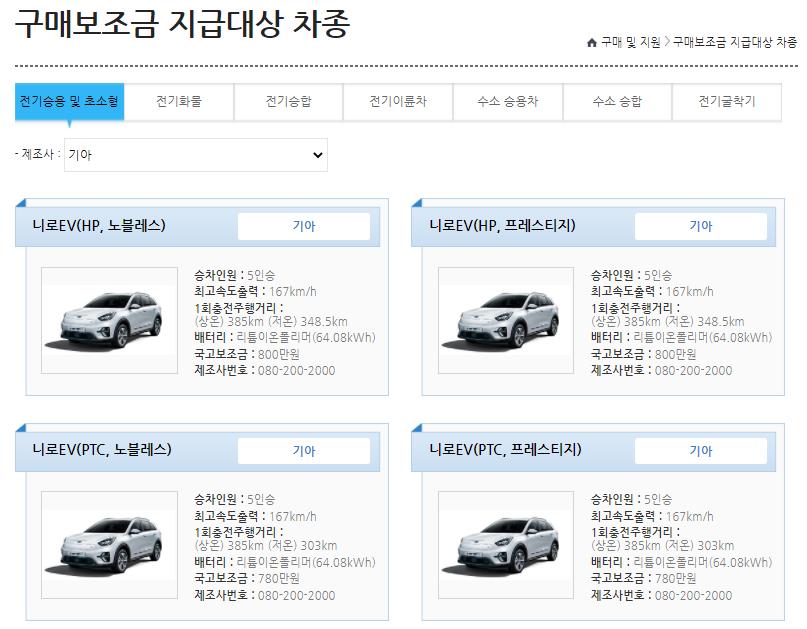Screen dimensions: 807x629
Task: Click 기아 button on 니로EV(PTC, 프레스티지) card
Action: pyautogui.click(x=700, y=451)
